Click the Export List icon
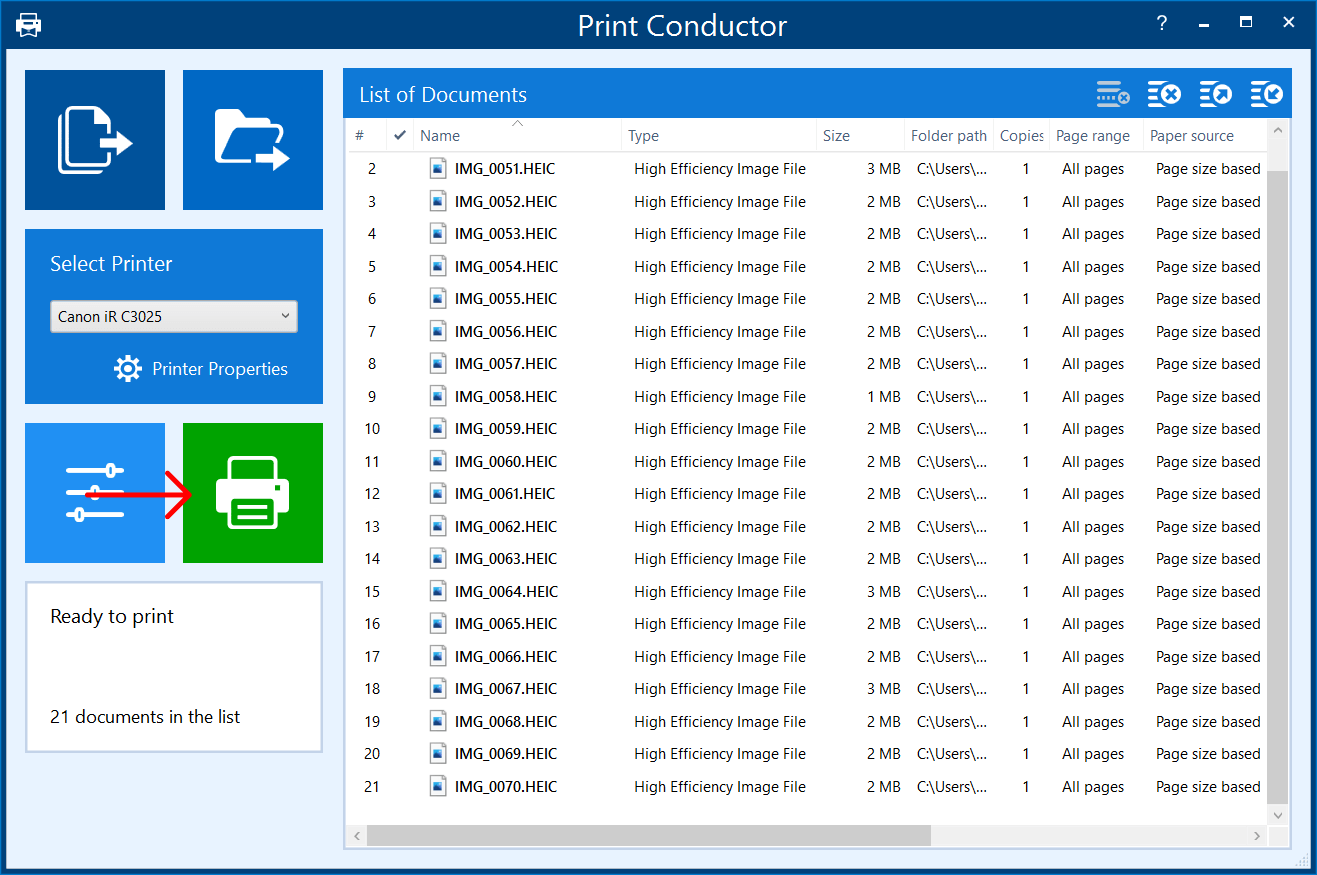Viewport: 1317px width, 875px height. click(x=1216, y=95)
